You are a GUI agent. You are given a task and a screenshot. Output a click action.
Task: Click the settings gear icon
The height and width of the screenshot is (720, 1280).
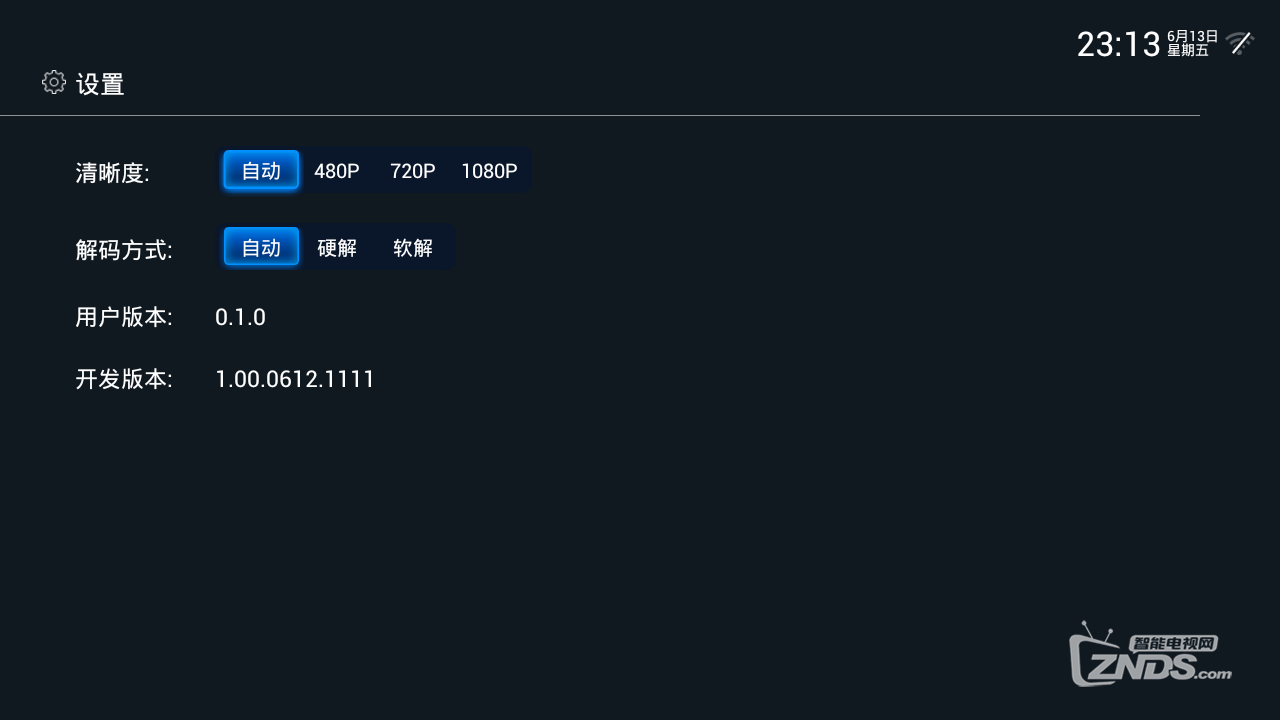point(54,82)
